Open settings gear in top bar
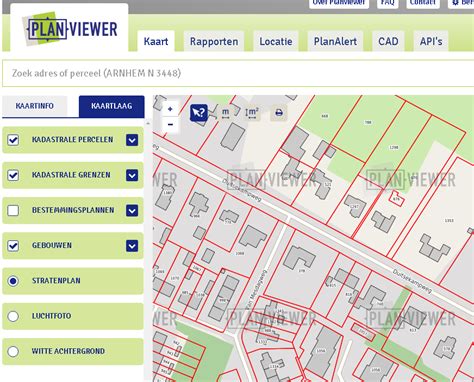474x382 pixels. pyautogui.click(x=455, y=3)
